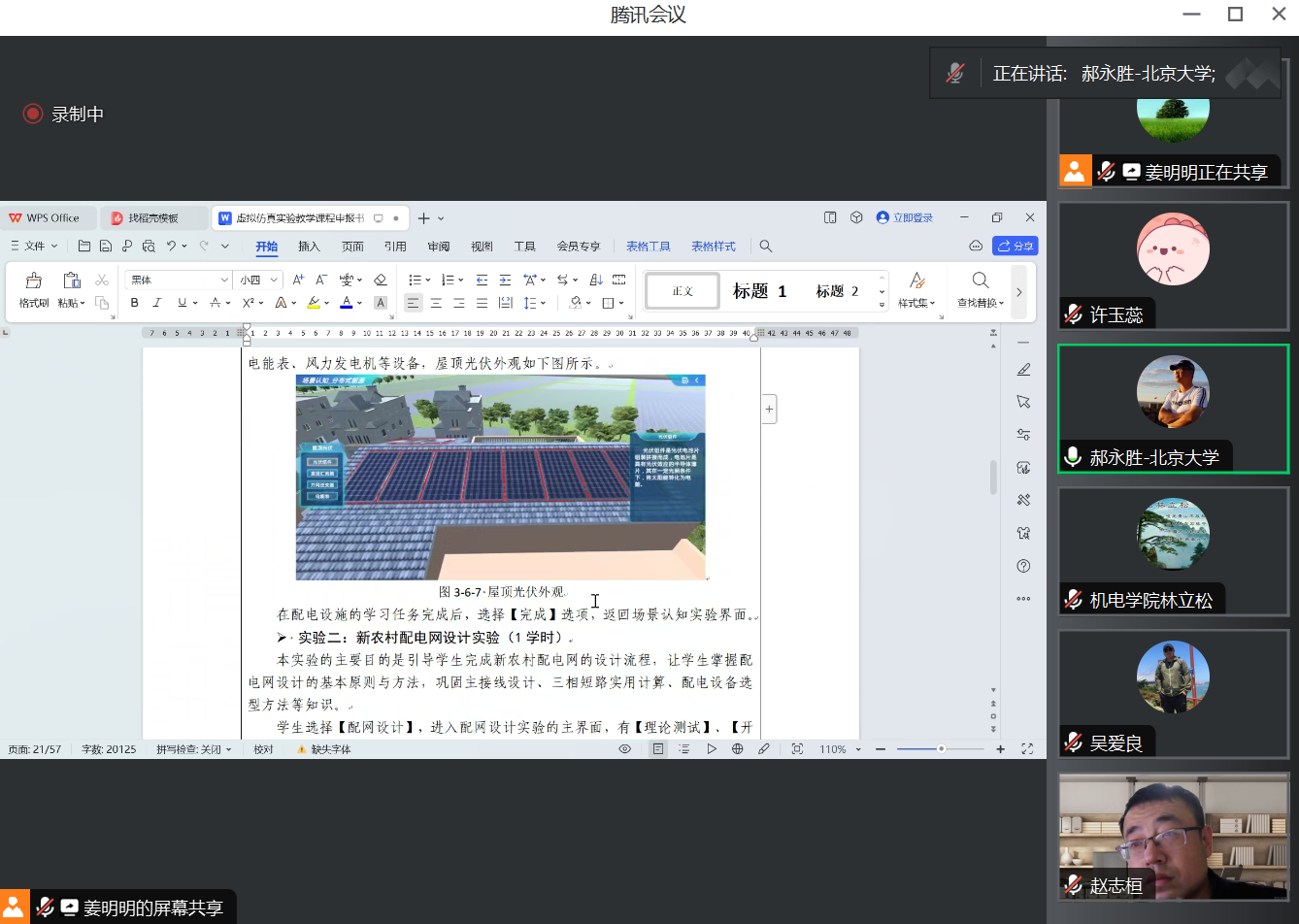This screenshot has height=924, width=1299.
Task: Toggle bold formatting in the ribbon
Action: point(134,303)
